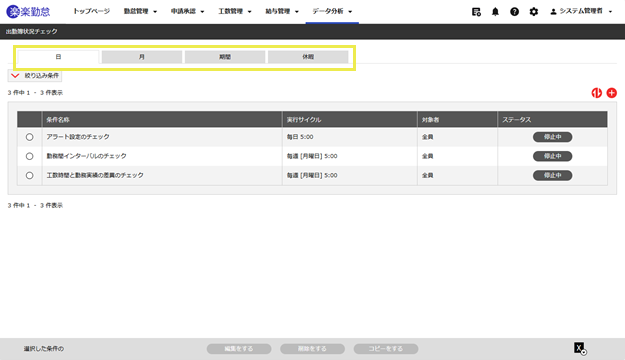Toggle 停止中 status for 勤務間インターバルのチェック
625x360 pixels.
552,156
